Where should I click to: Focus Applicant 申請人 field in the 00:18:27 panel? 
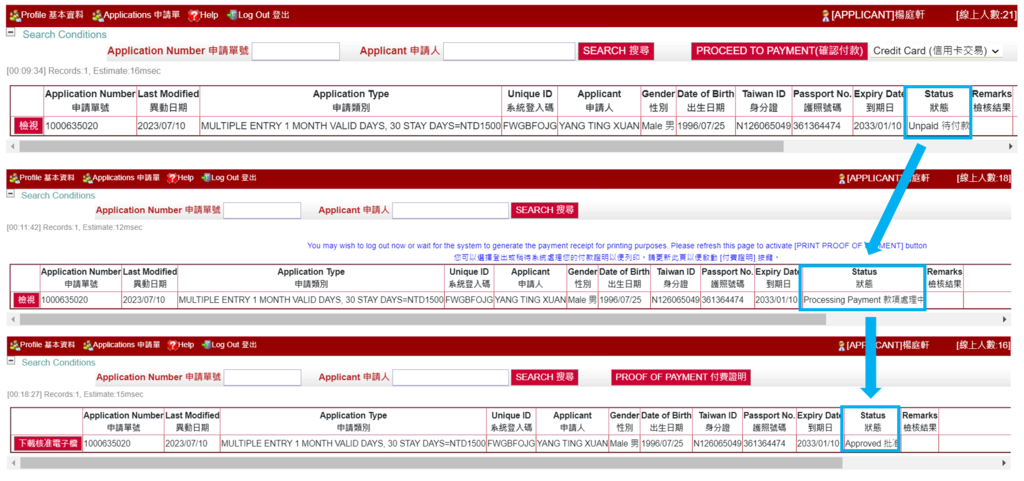coord(451,377)
